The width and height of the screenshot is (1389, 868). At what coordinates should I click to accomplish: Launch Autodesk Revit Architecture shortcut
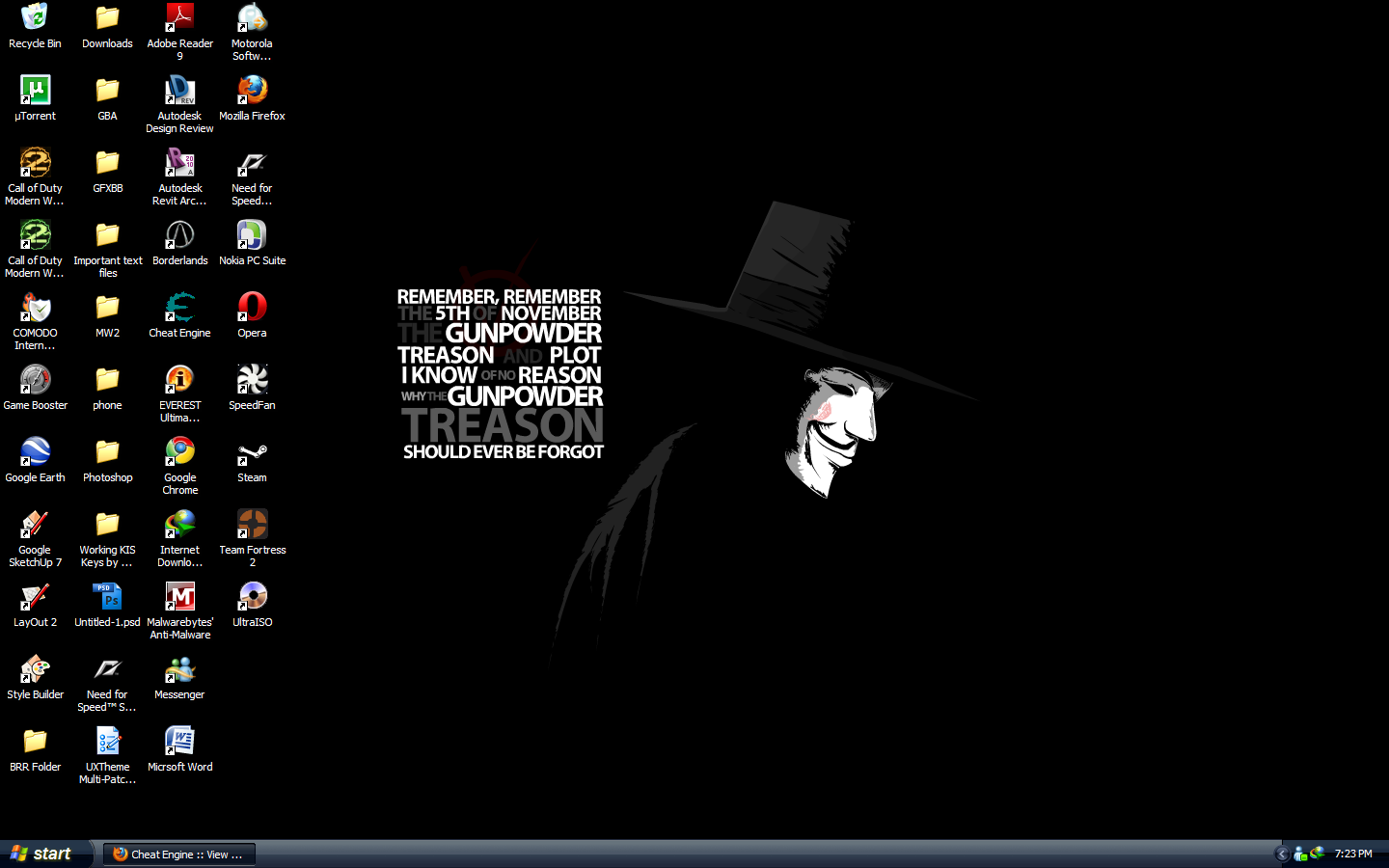179,176
